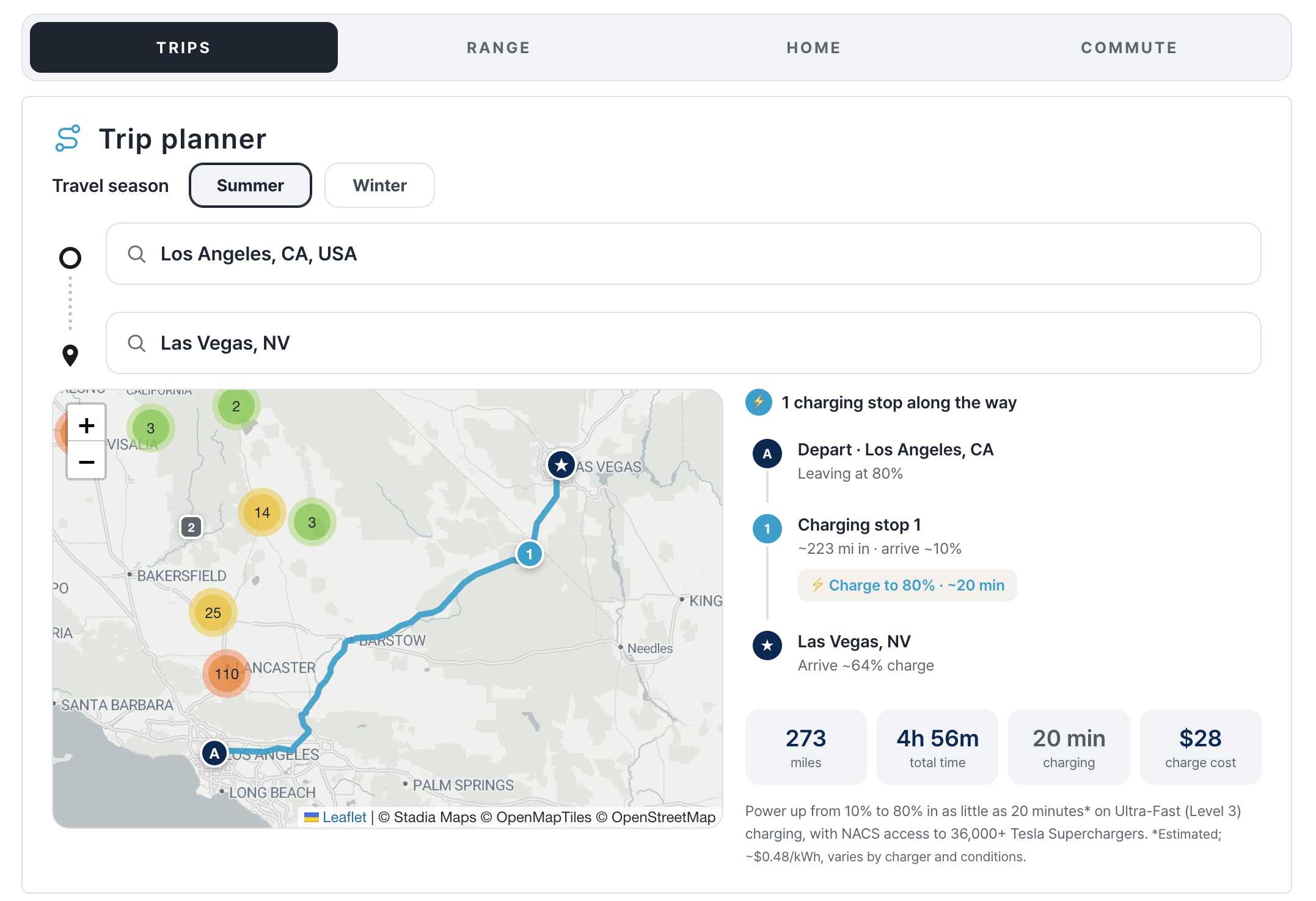Click the A depart badge in itinerary
This screenshot has height=901, width=1316.
tap(767, 454)
